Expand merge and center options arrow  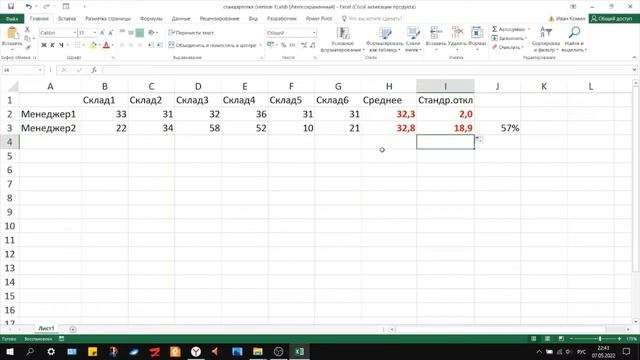(260, 45)
